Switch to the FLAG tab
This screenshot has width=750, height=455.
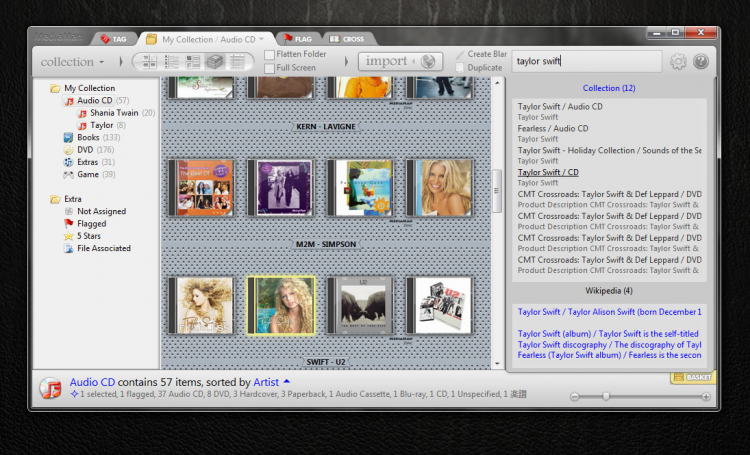[298, 39]
